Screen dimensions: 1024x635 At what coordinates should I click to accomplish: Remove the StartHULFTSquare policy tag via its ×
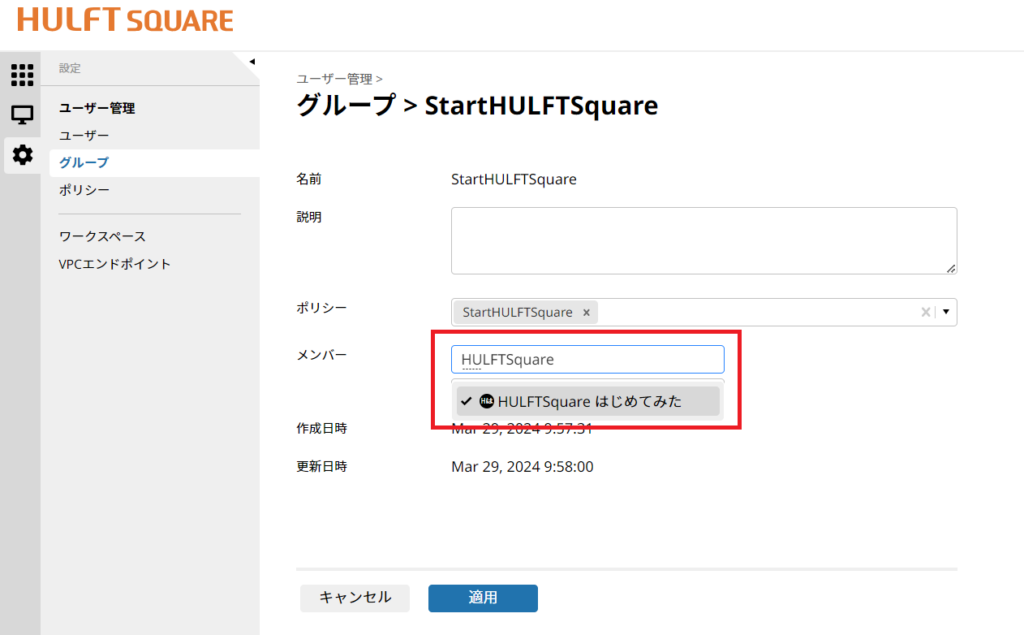586,312
